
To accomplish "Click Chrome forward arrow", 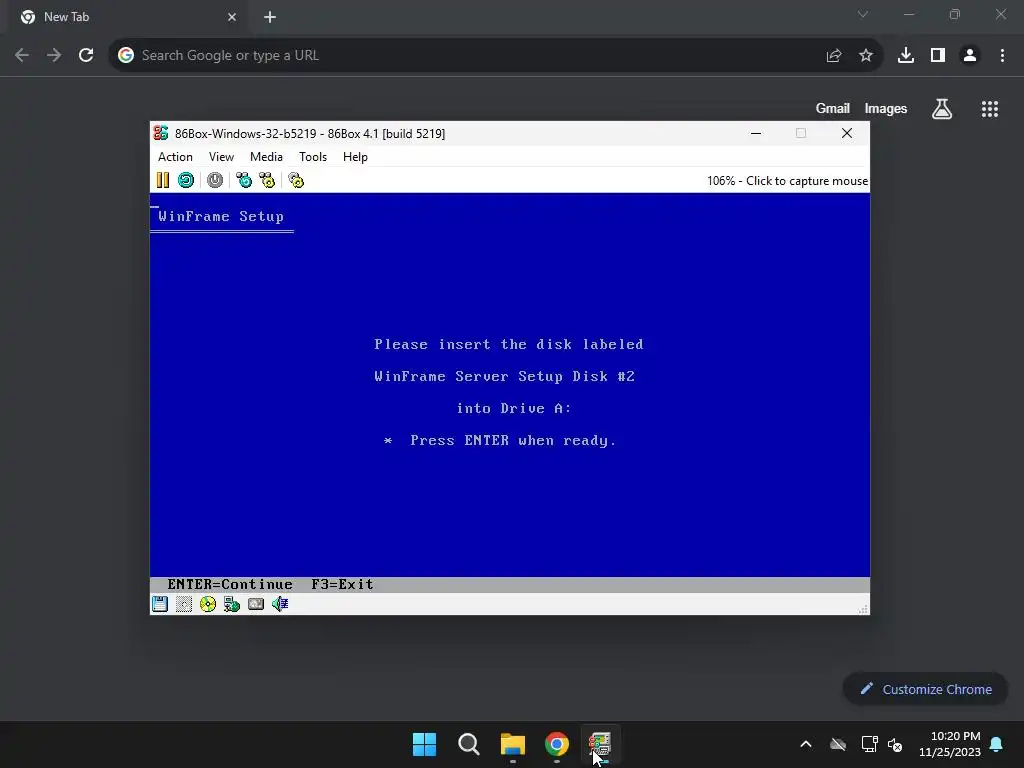I will [x=54, y=55].
